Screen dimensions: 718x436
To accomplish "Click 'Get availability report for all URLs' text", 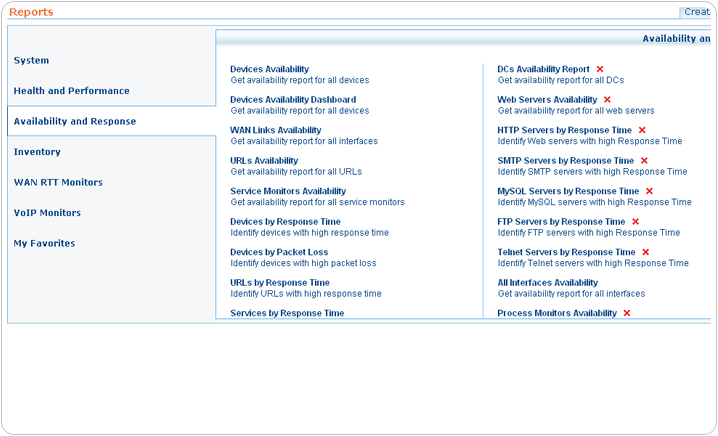I will coord(296,172).
